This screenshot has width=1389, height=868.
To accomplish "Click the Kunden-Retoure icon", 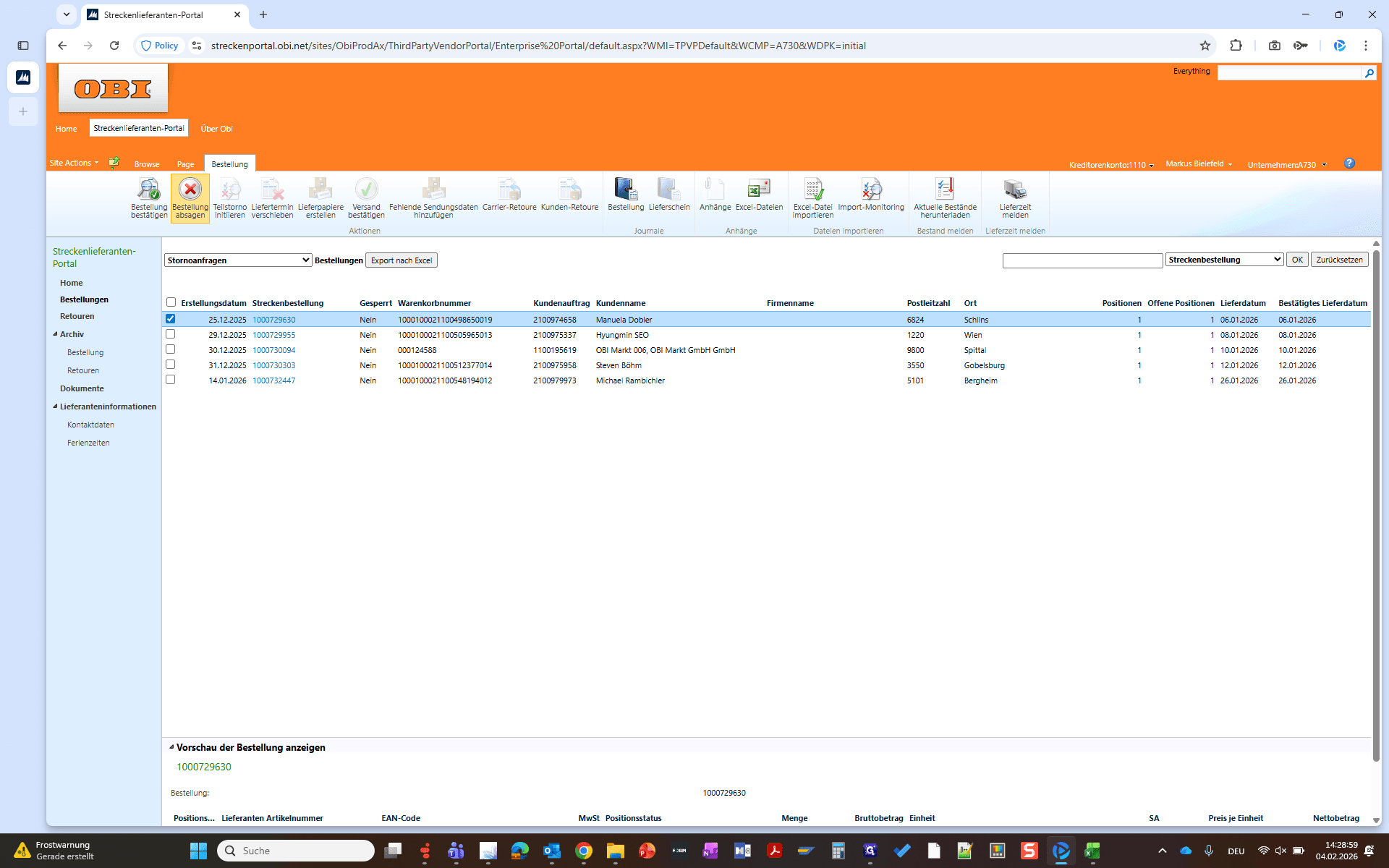I will click(569, 194).
